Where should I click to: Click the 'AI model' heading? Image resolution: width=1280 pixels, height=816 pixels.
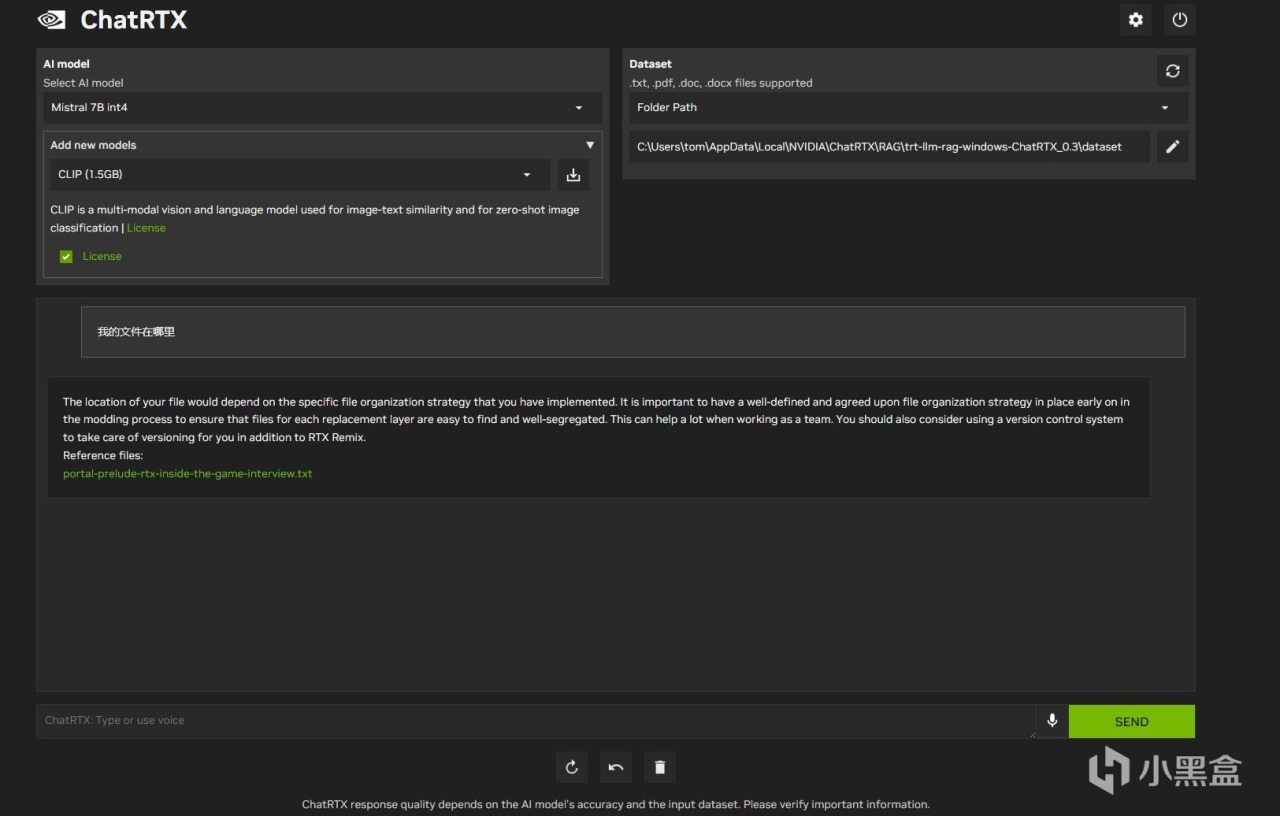pyautogui.click(x=66, y=64)
